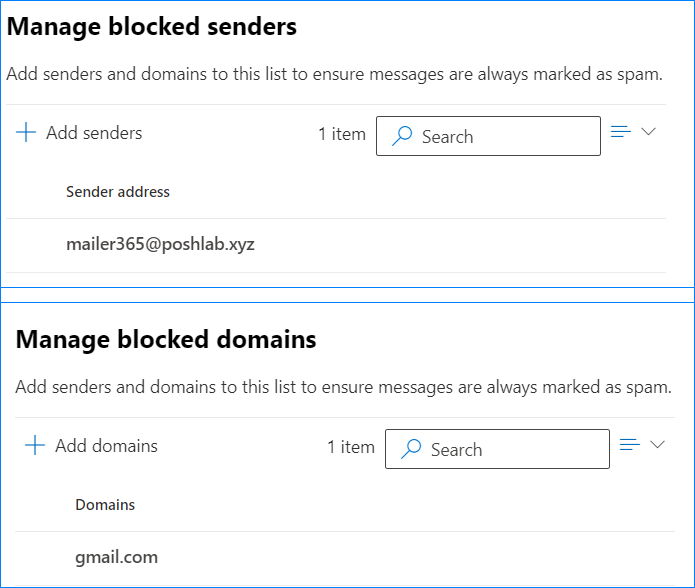The height and width of the screenshot is (588, 695).
Task: Expand the chevron dropdown in blocked domains toolbar
Action: 657,444
